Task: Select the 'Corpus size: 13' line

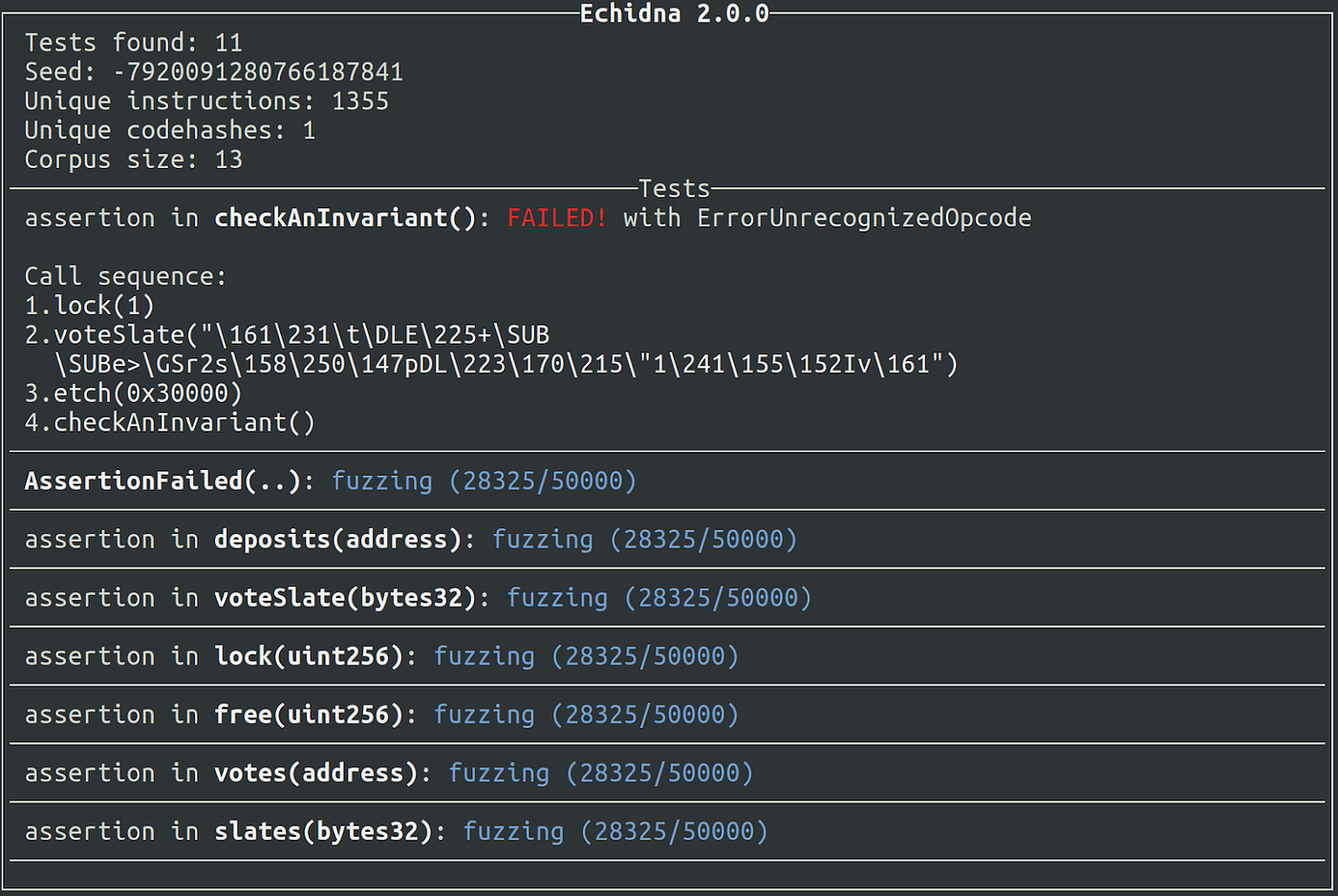Action: point(134,160)
